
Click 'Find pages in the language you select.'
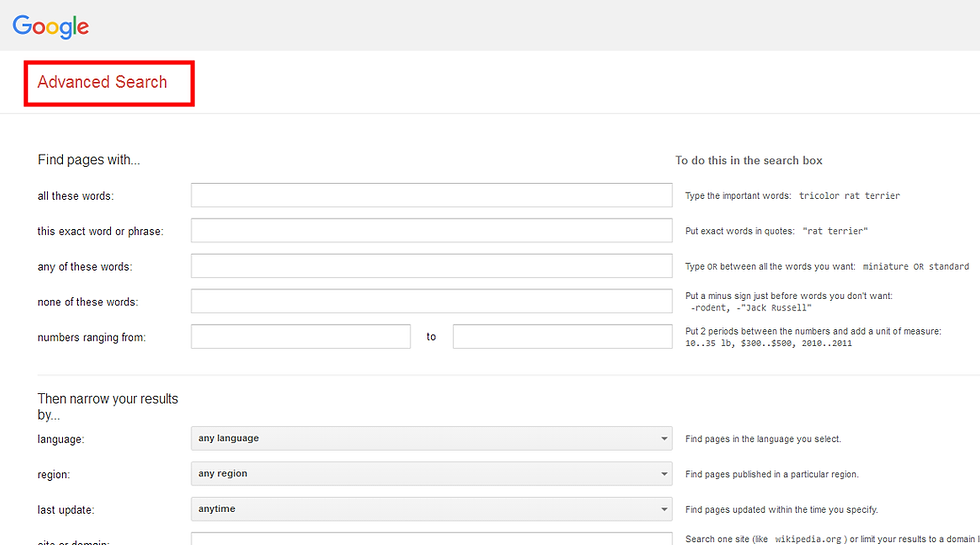pos(763,439)
